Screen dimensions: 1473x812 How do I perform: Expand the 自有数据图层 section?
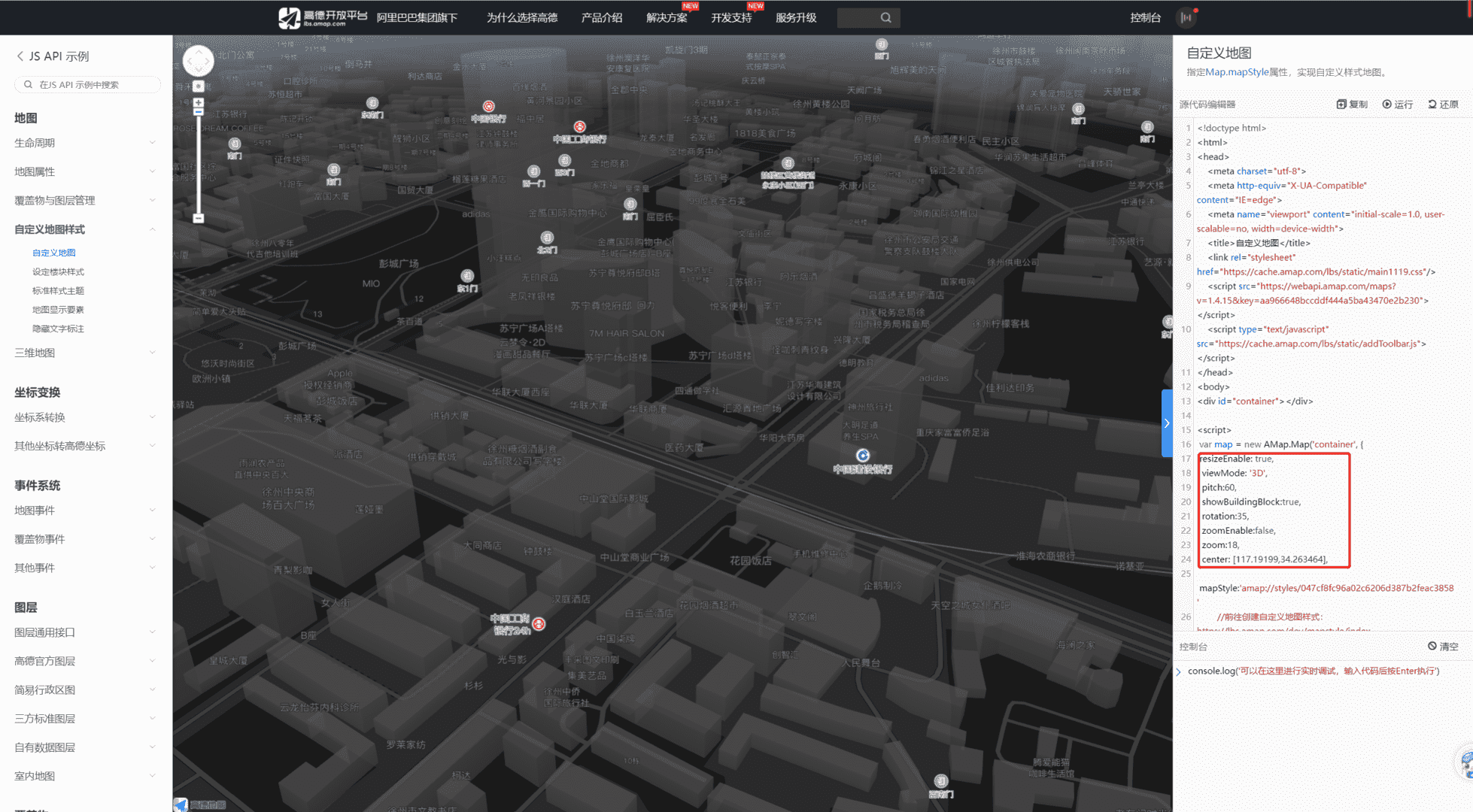click(85, 747)
